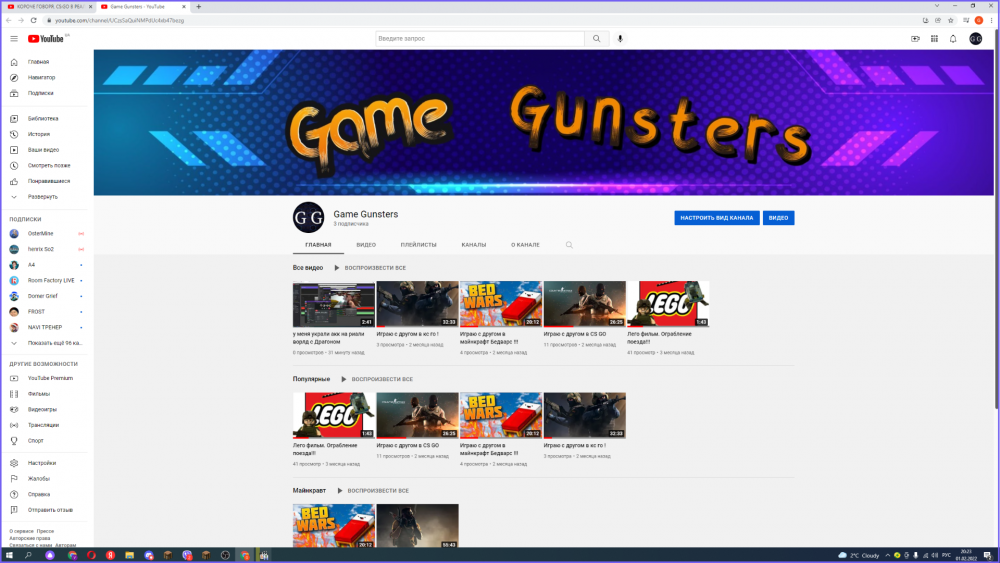Switch to ВИДЕО channel tab
1000x563 pixels.
coord(366,245)
